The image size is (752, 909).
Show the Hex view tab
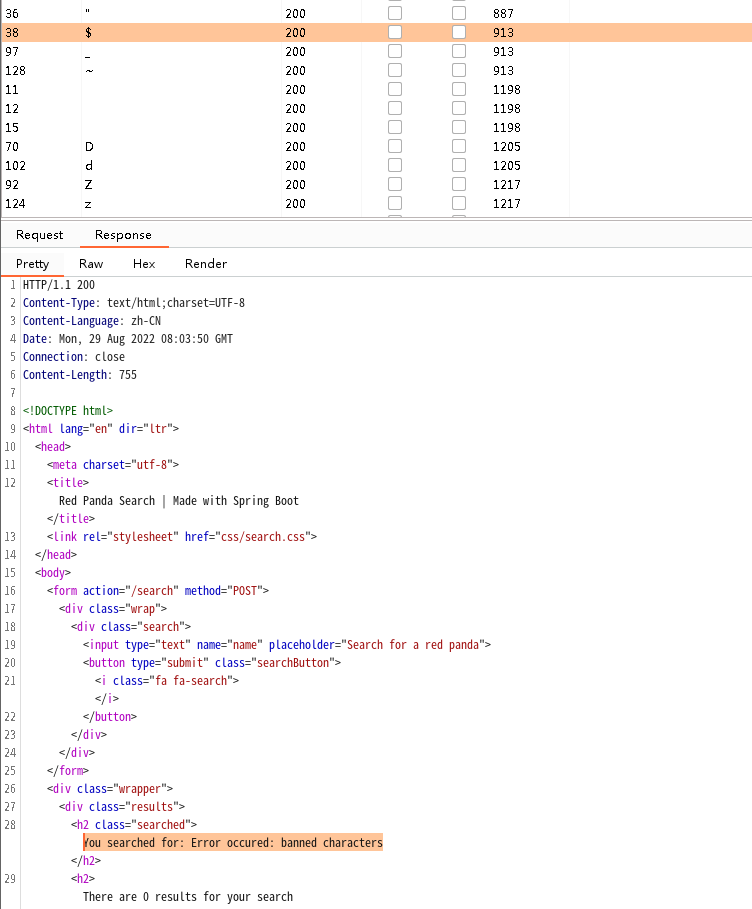pos(144,264)
